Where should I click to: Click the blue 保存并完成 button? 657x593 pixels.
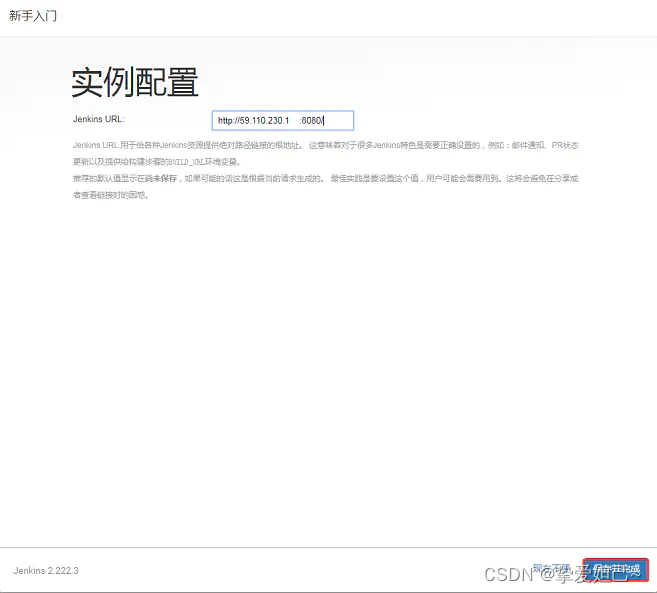pyautogui.click(x=616, y=570)
